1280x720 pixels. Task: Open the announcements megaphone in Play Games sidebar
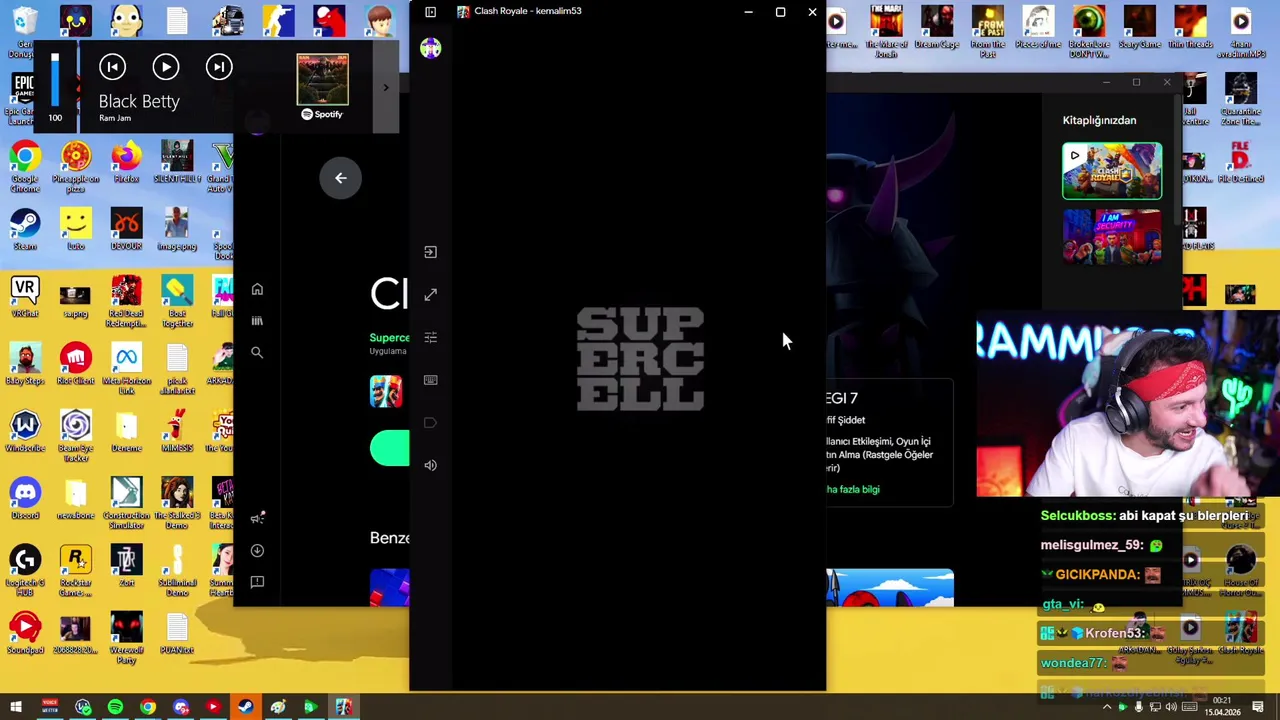coord(257,518)
